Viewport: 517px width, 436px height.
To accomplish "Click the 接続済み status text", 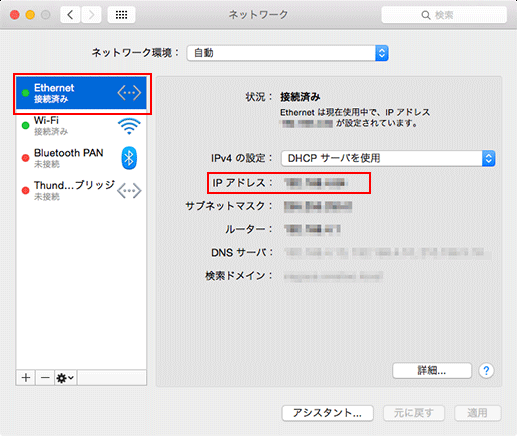I will point(300,97).
